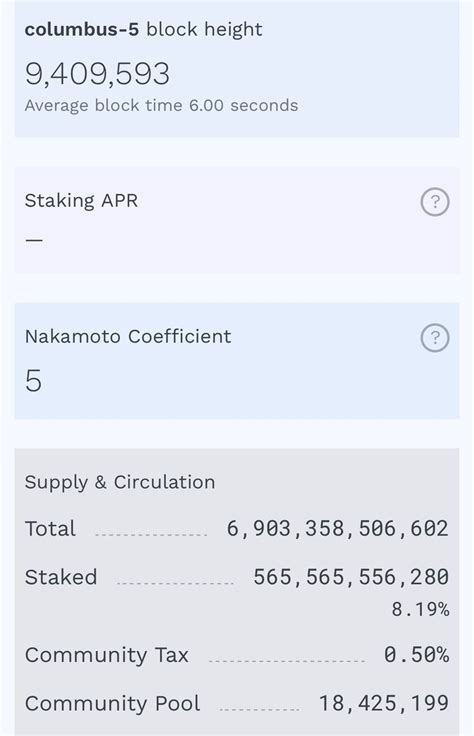The height and width of the screenshot is (736, 474).
Task: Click the Staking APR card
Action: 237,220
